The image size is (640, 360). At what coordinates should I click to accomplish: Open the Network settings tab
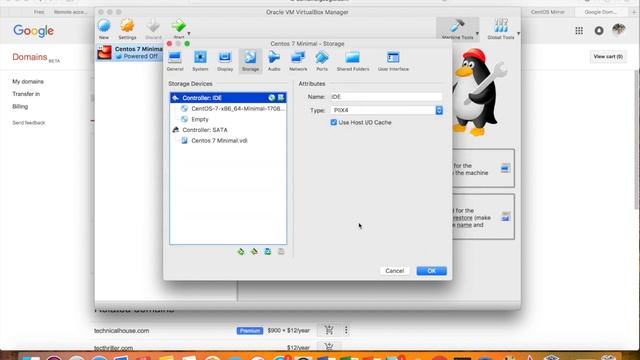point(298,61)
